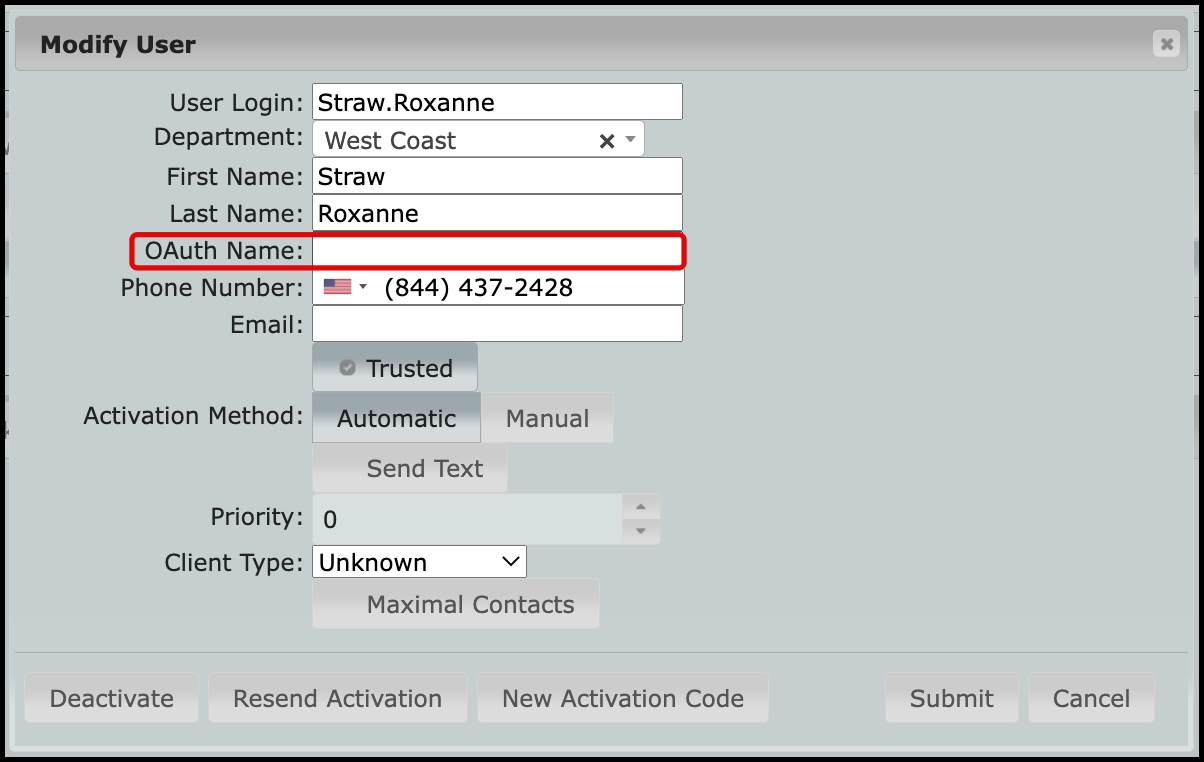Image resolution: width=1204 pixels, height=762 pixels.
Task: Click the Maximal Contacts button
Action: tap(456, 604)
